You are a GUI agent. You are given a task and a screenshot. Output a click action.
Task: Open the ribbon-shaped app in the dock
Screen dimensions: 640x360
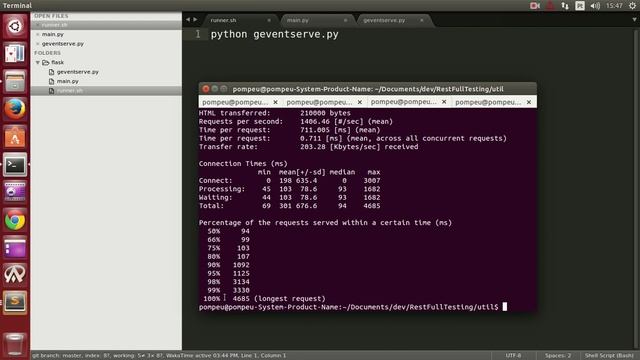[x=15, y=275]
